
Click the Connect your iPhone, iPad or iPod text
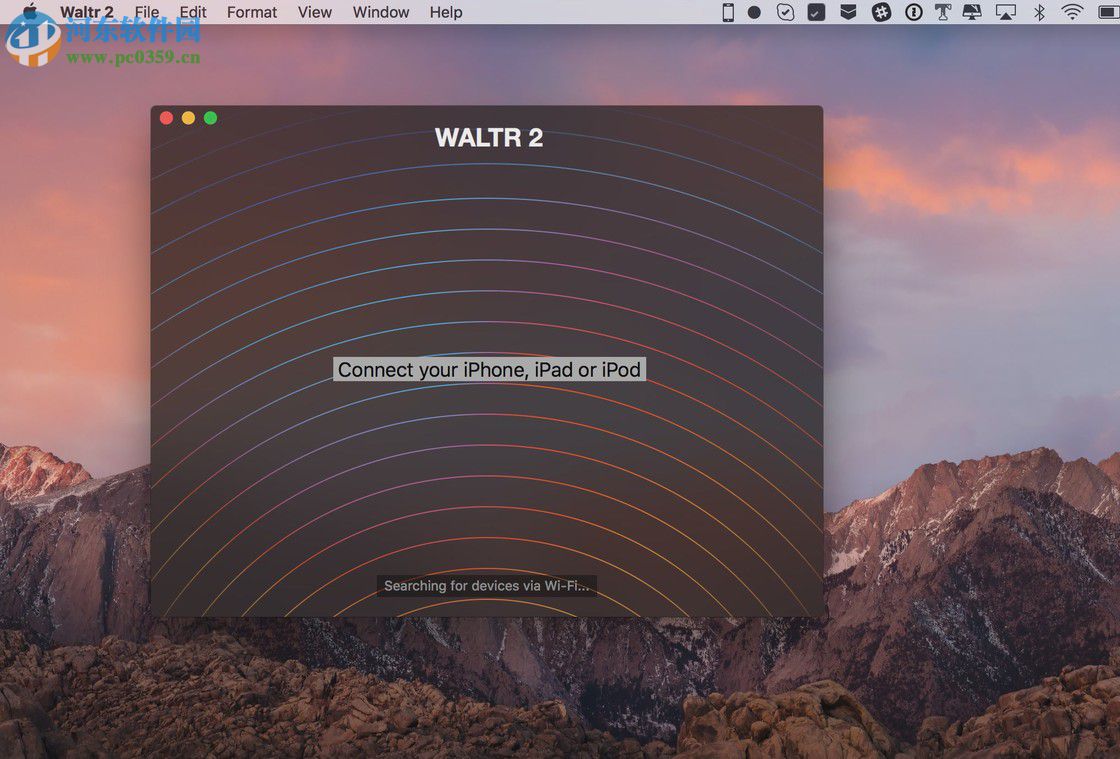click(x=489, y=369)
